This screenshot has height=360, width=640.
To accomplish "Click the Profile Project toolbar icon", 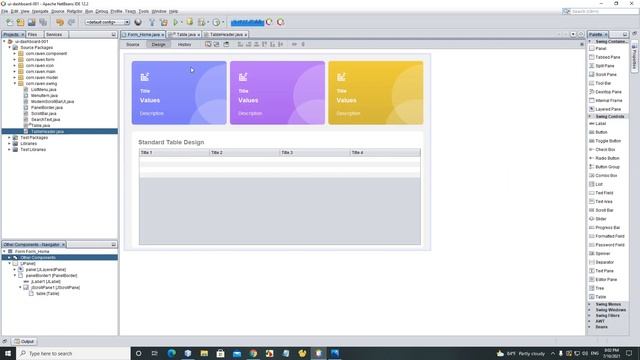I will [x=216, y=22].
